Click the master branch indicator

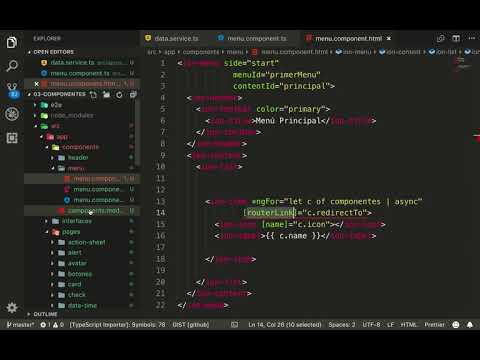click(20, 325)
